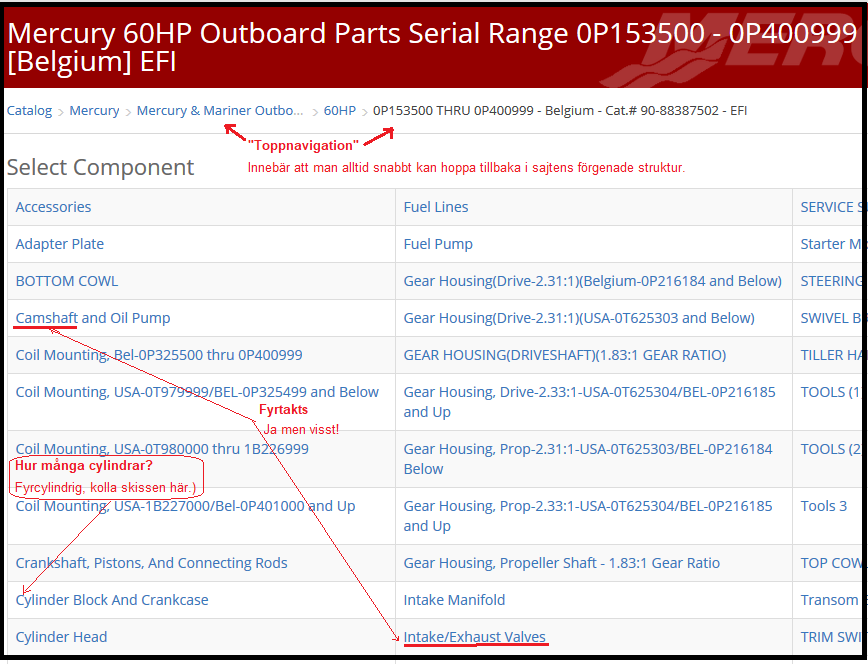The image size is (868, 664).
Task: Select Adapter Plate component
Action: pos(60,244)
